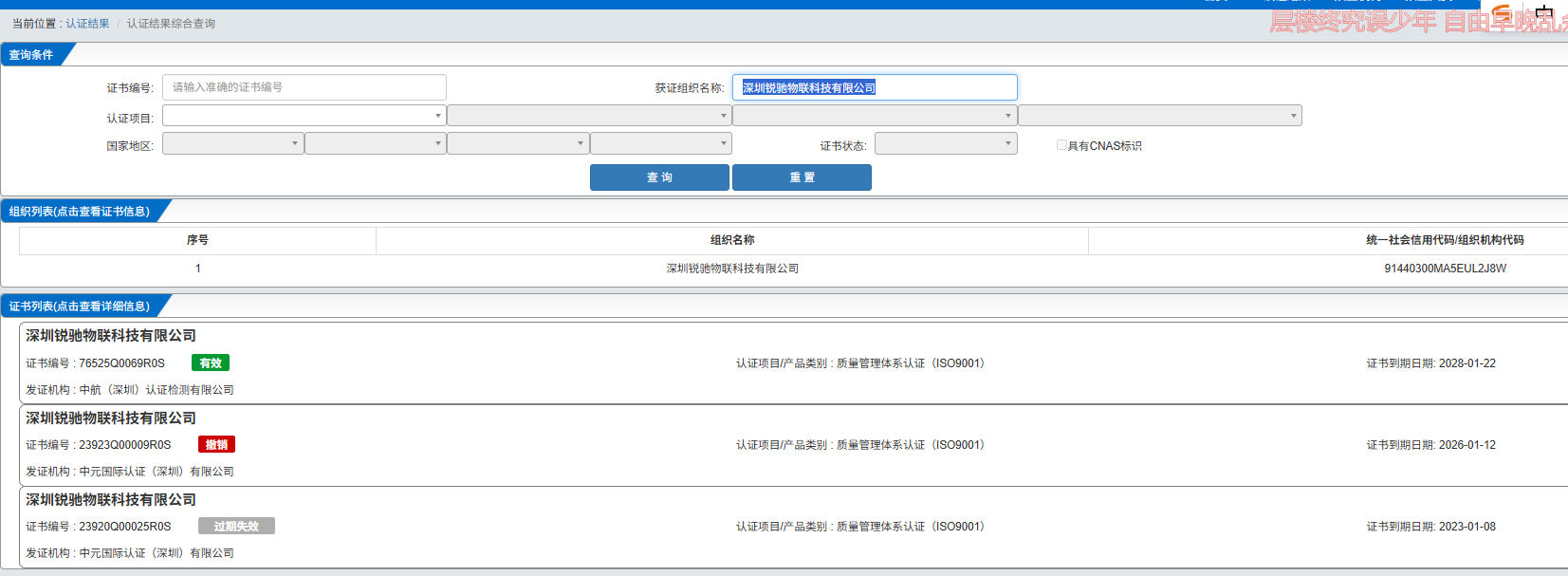The image size is (1568, 576).
Task: Open the second 国家地区 dropdown
Action: pos(376,143)
